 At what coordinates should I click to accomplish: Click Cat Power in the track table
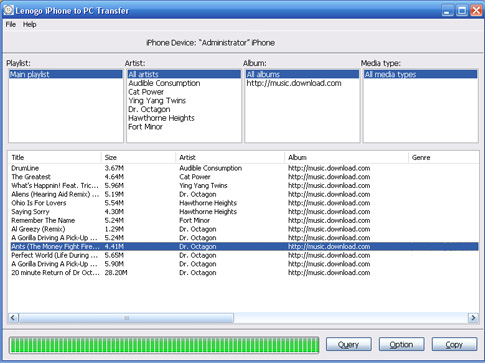(x=195, y=177)
